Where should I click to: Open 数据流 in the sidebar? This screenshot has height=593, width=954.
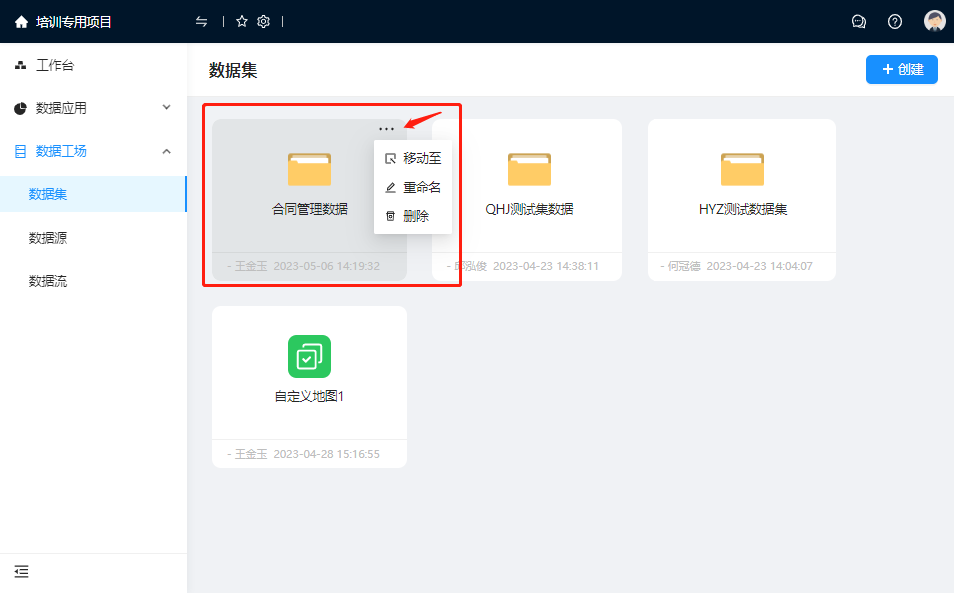(x=48, y=281)
